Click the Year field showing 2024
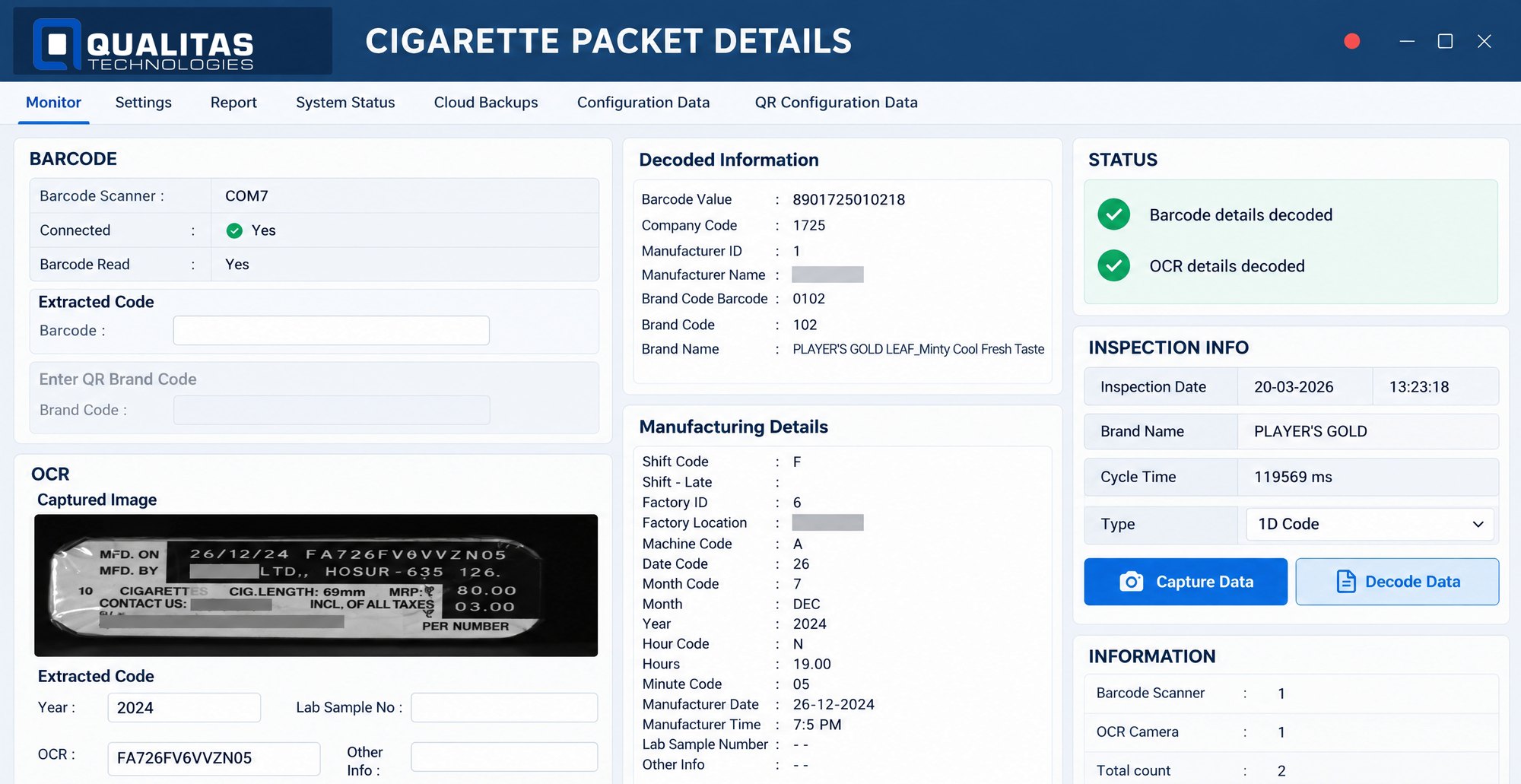 click(x=184, y=707)
